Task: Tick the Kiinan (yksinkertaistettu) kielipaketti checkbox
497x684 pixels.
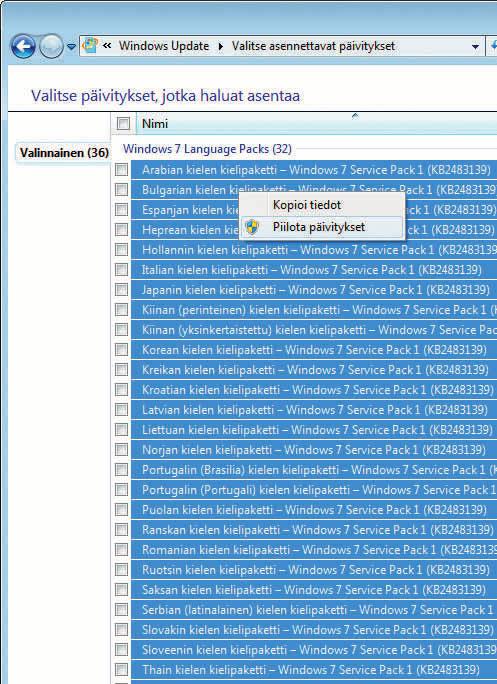Action: 121,330
